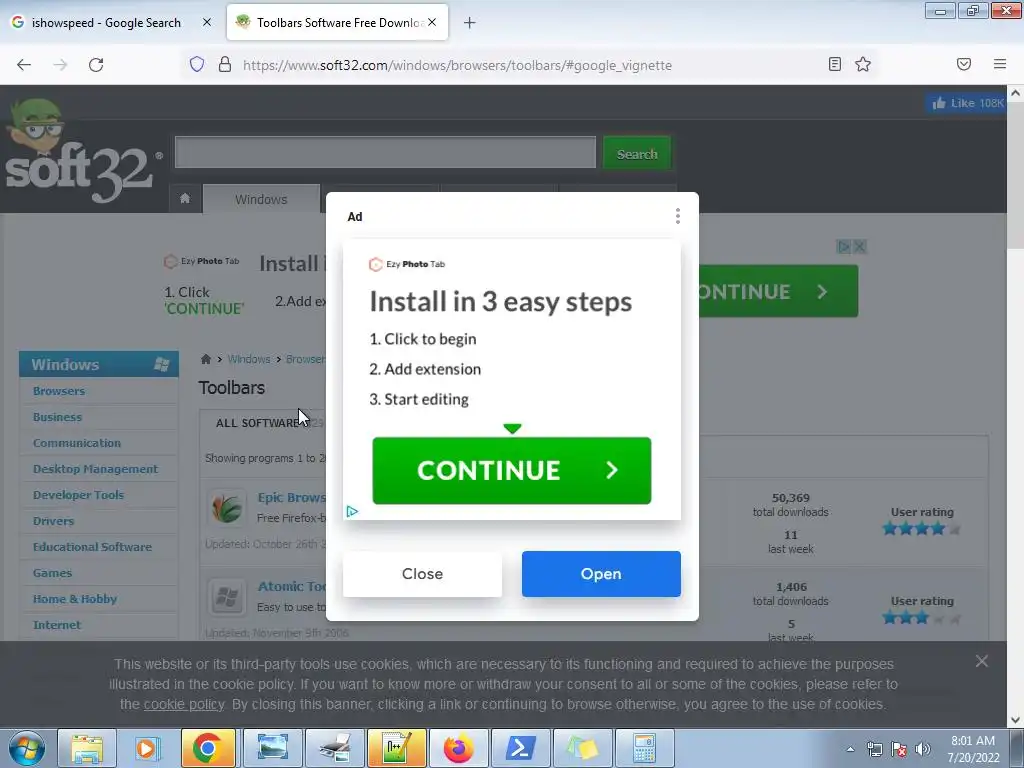Viewport: 1024px width, 768px height.
Task: Open PowerShell from the taskbar
Action: (520, 748)
